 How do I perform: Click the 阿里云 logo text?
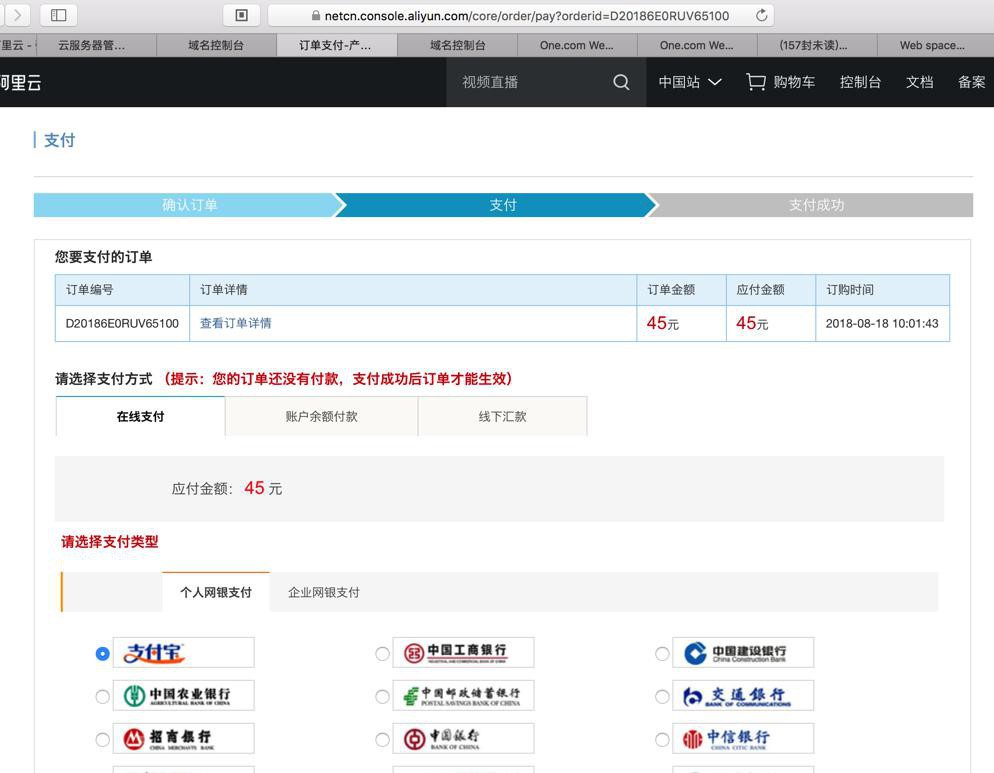21,82
